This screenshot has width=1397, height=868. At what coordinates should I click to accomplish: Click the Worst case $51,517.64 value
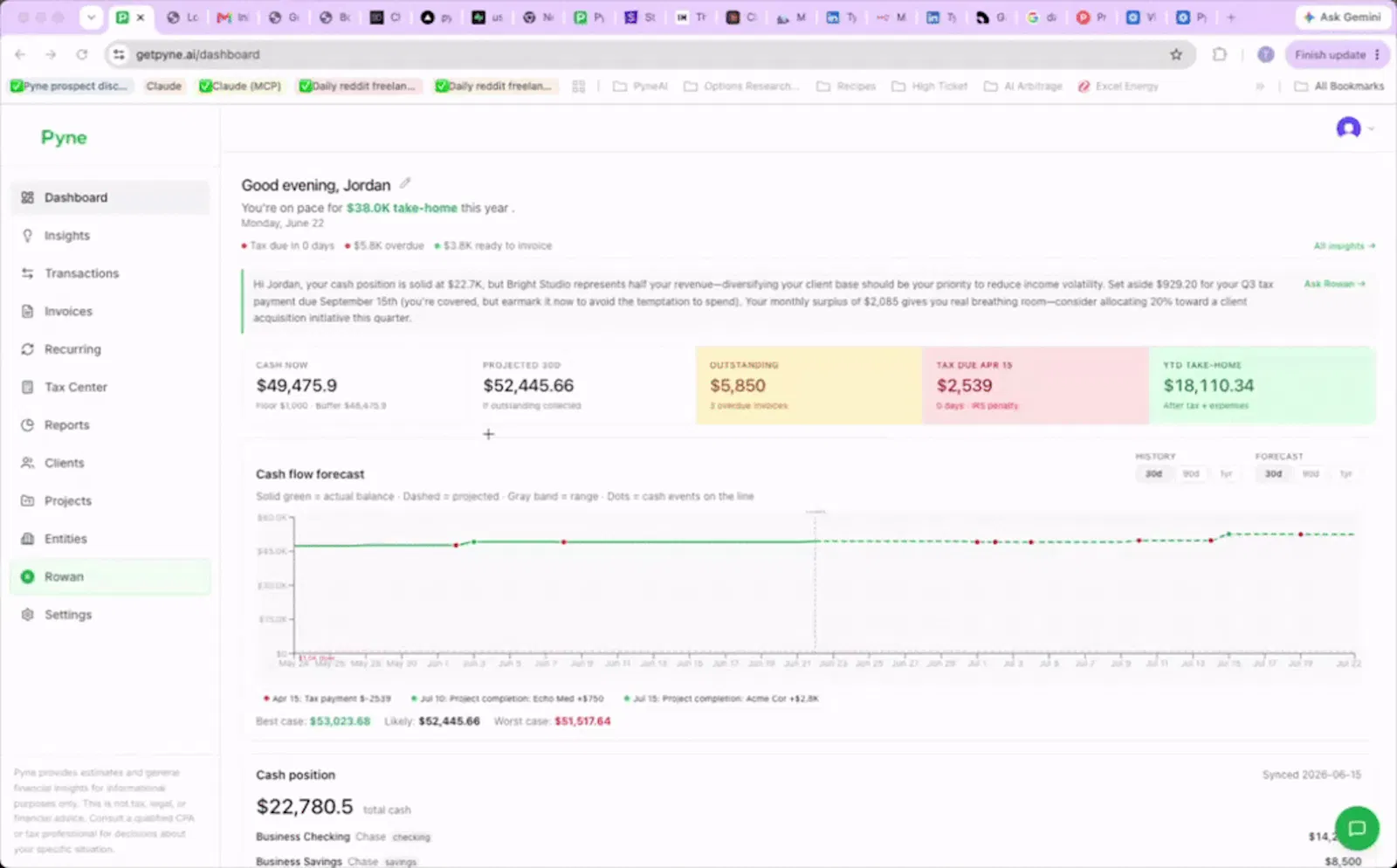click(582, 721)
